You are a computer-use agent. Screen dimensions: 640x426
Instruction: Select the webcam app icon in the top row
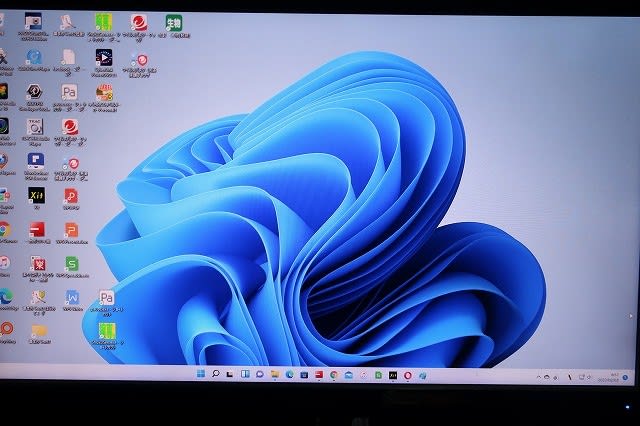tap(33, 22)
